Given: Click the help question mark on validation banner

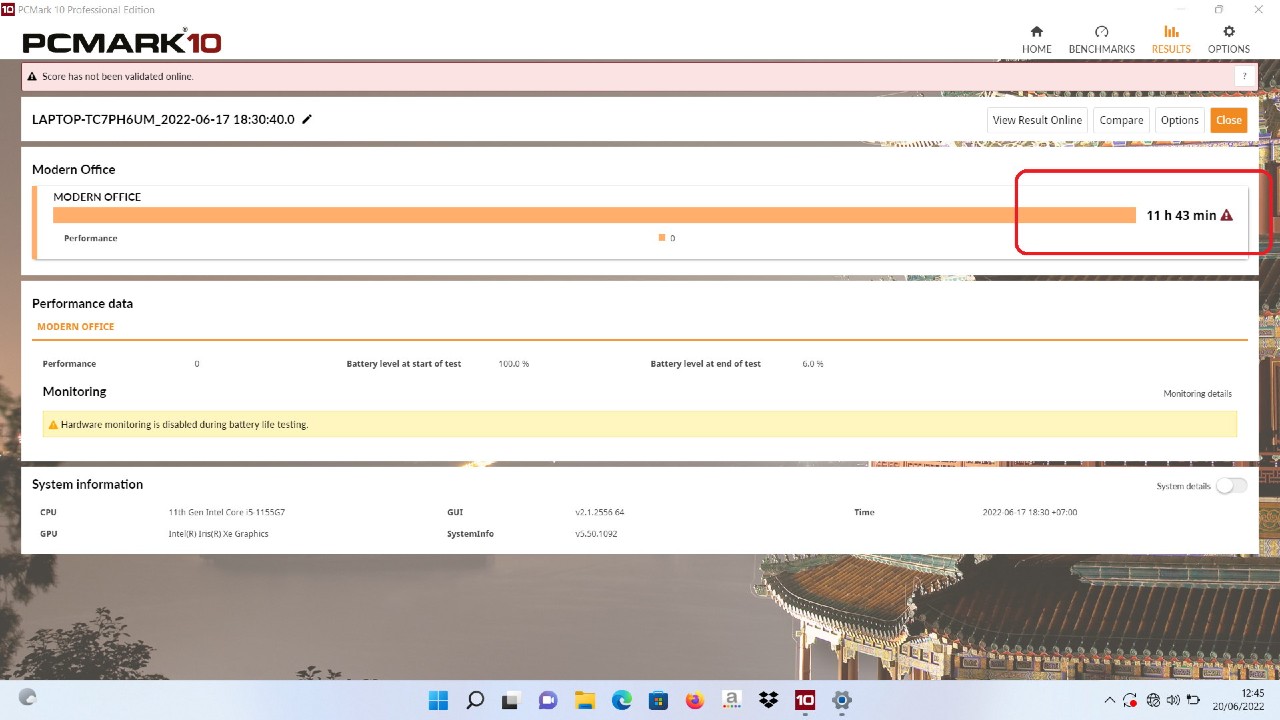Looking at the screenshot, I should (x=1244, y=76).
